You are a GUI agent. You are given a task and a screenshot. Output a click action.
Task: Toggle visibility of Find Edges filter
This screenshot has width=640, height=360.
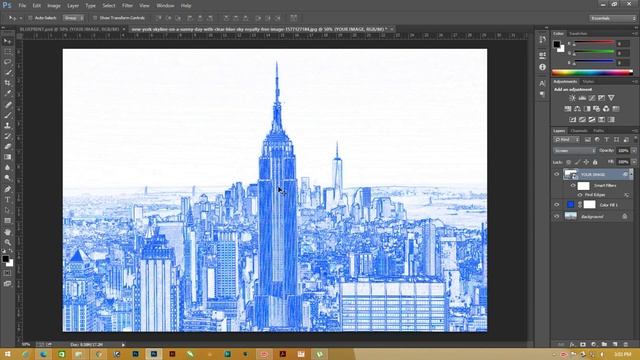[x=580, y=195]
